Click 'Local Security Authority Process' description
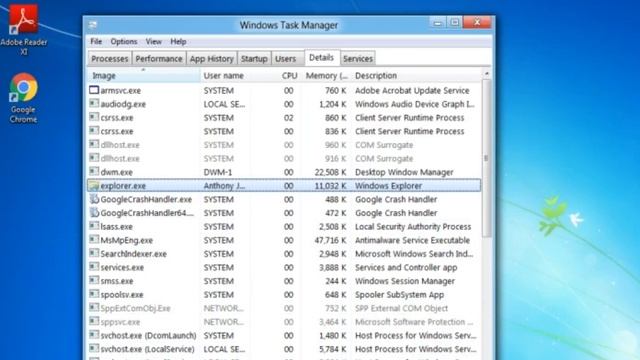Viewport: 640px width, 360px height. pos(413,227)
